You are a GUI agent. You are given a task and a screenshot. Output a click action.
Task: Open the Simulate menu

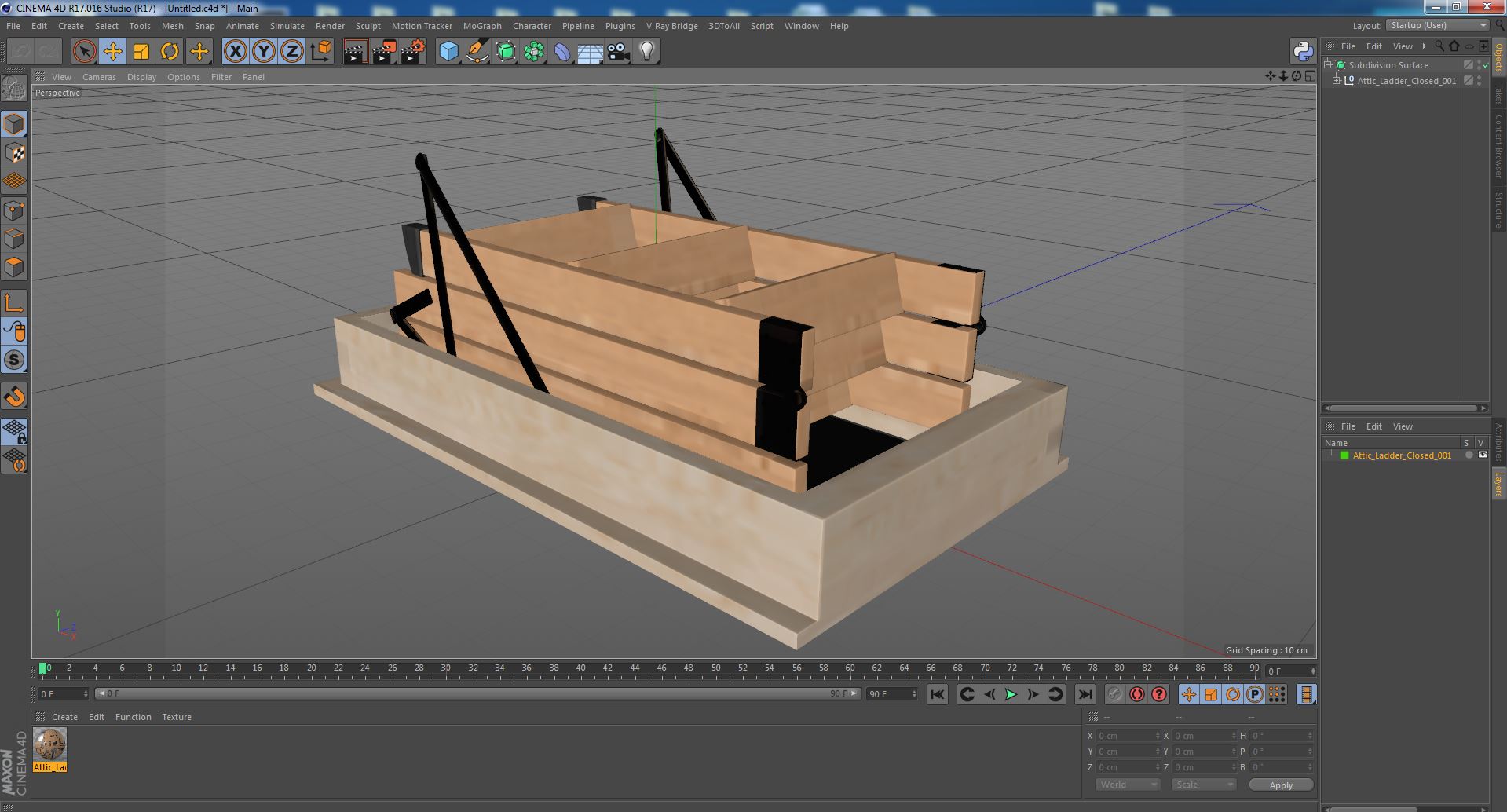pyautogui.click(x=287, y=26)
